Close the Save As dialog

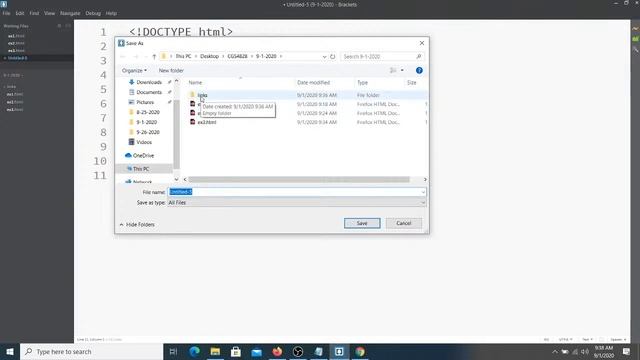click(x=422, y=43)
